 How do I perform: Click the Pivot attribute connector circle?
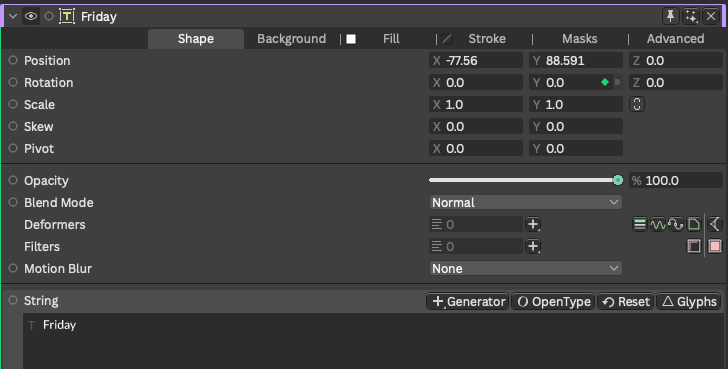(13, 148)
